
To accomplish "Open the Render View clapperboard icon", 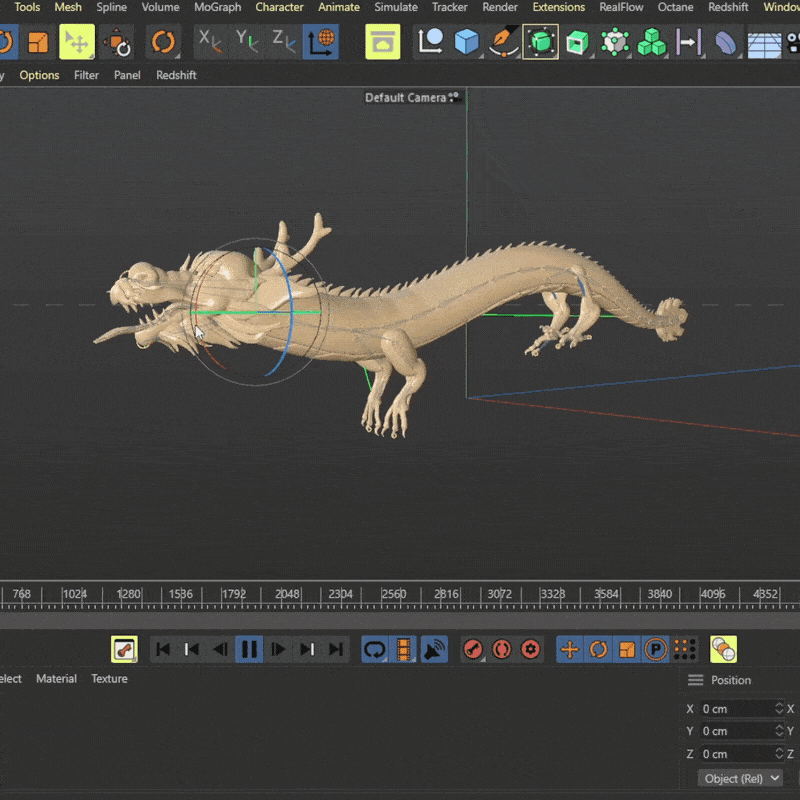I will pyautogui.click(x=382, y=42).
